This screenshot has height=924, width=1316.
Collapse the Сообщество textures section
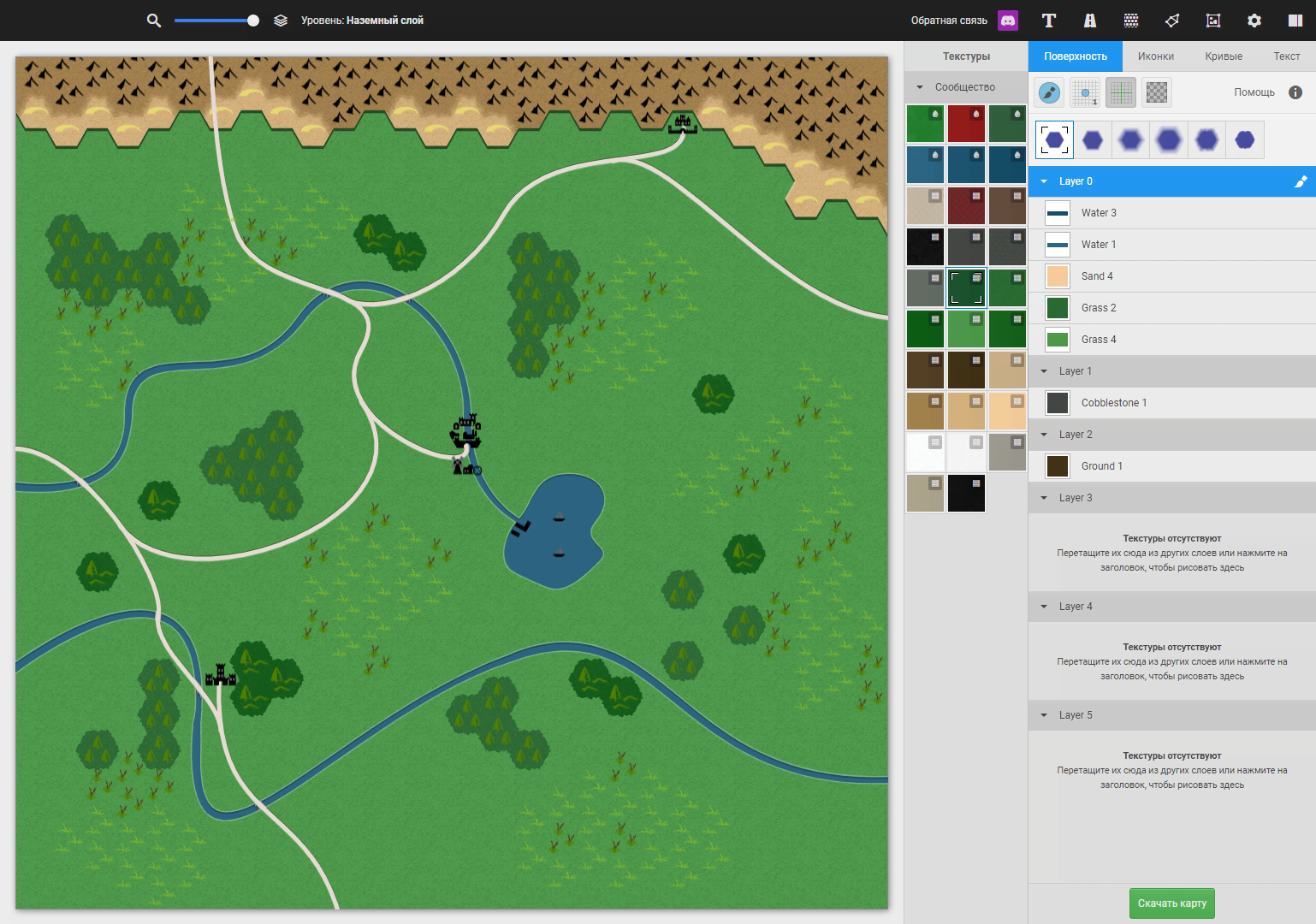click(x=921, y=87)
